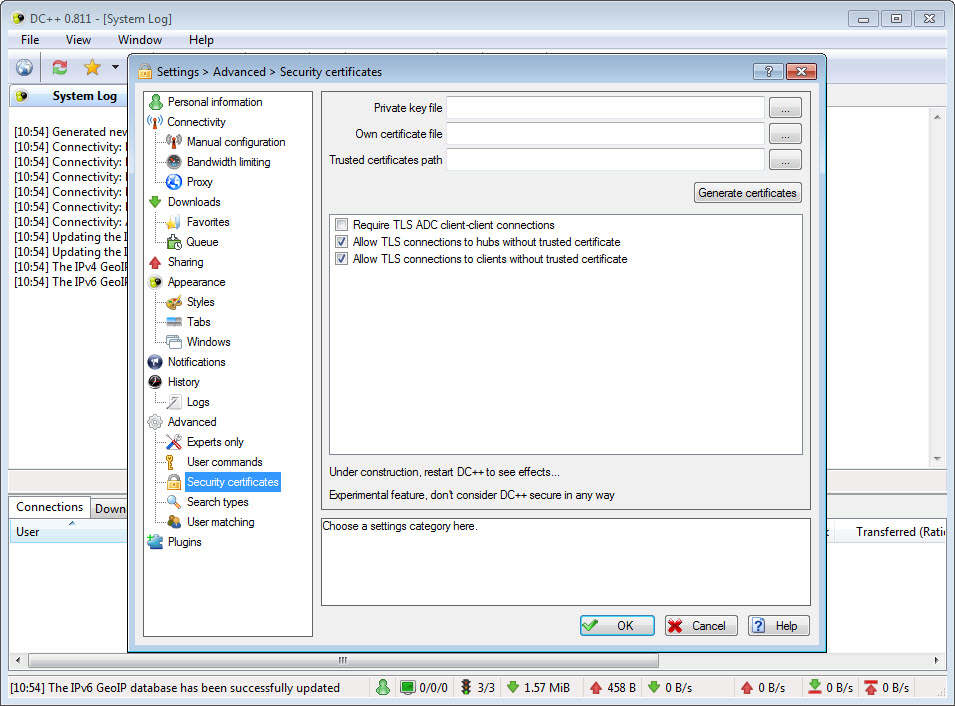Click the Manual configuration icon
Image resolution: width=955 pixels, height=706 pixels.
point(174,142)
